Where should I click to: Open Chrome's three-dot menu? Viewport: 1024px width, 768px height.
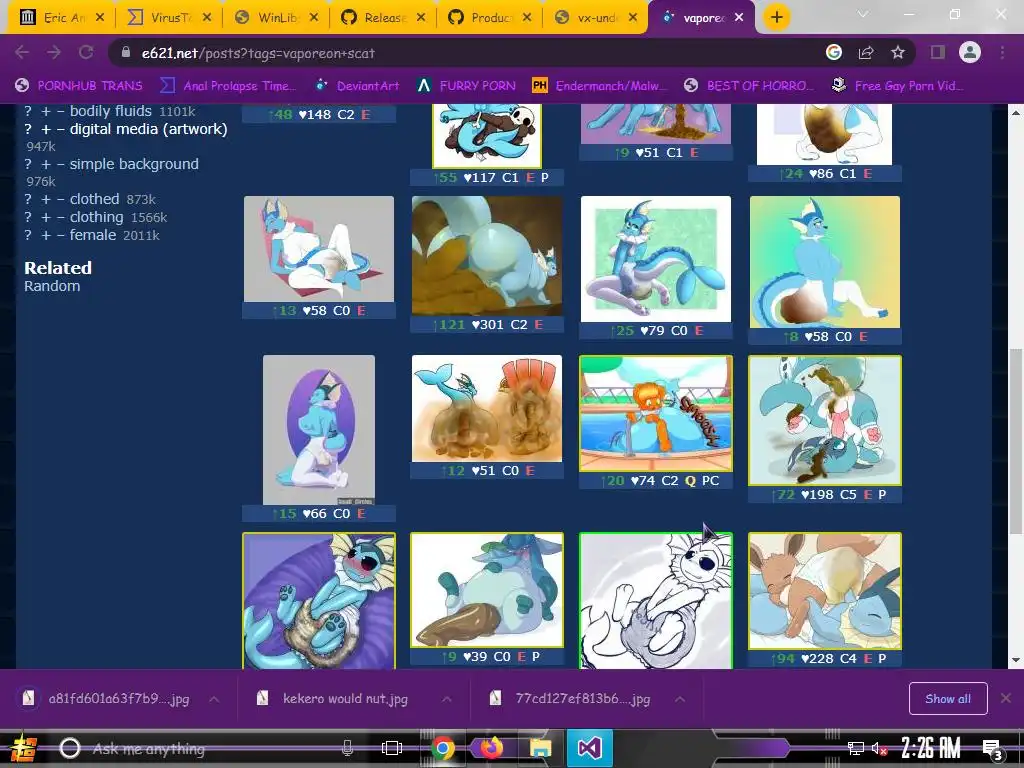(1002, 52)
